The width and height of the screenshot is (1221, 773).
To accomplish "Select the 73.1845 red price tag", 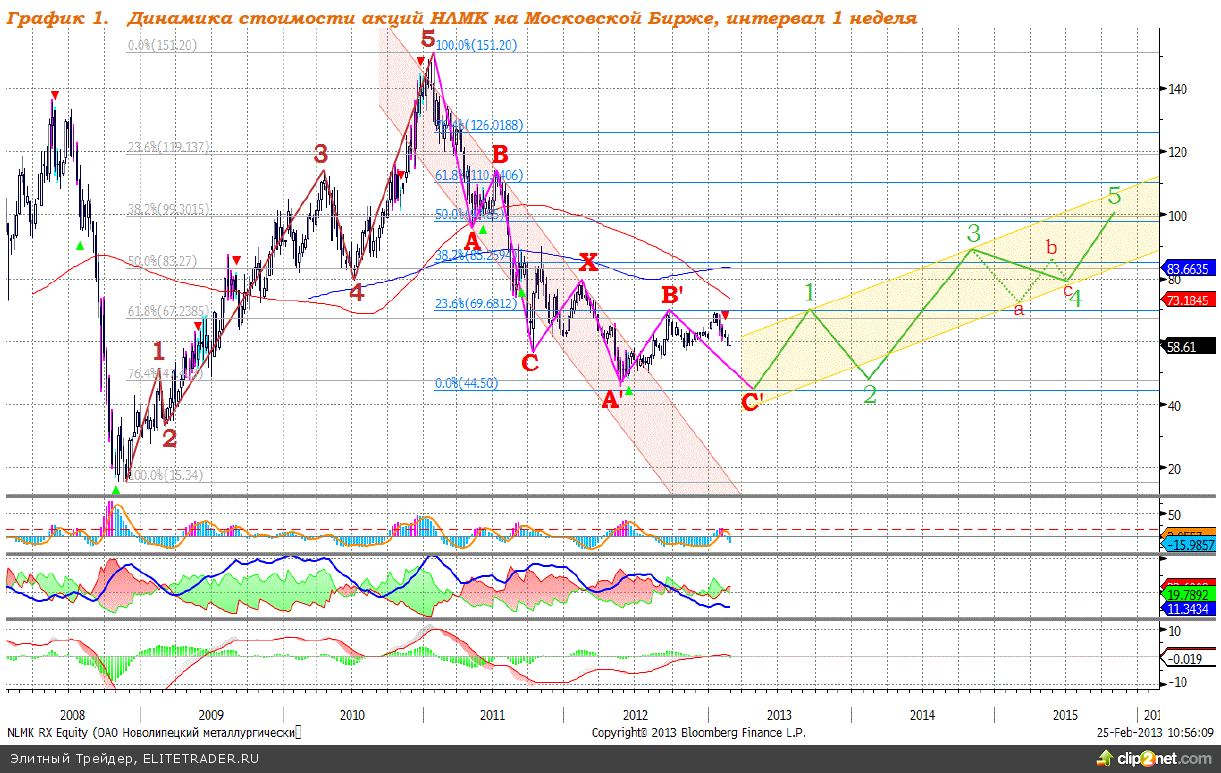I will [1191, 299].
